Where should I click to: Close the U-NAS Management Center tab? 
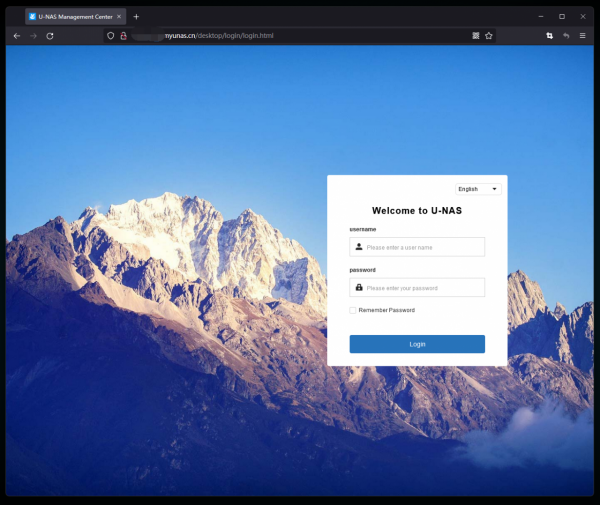[119, 16]
